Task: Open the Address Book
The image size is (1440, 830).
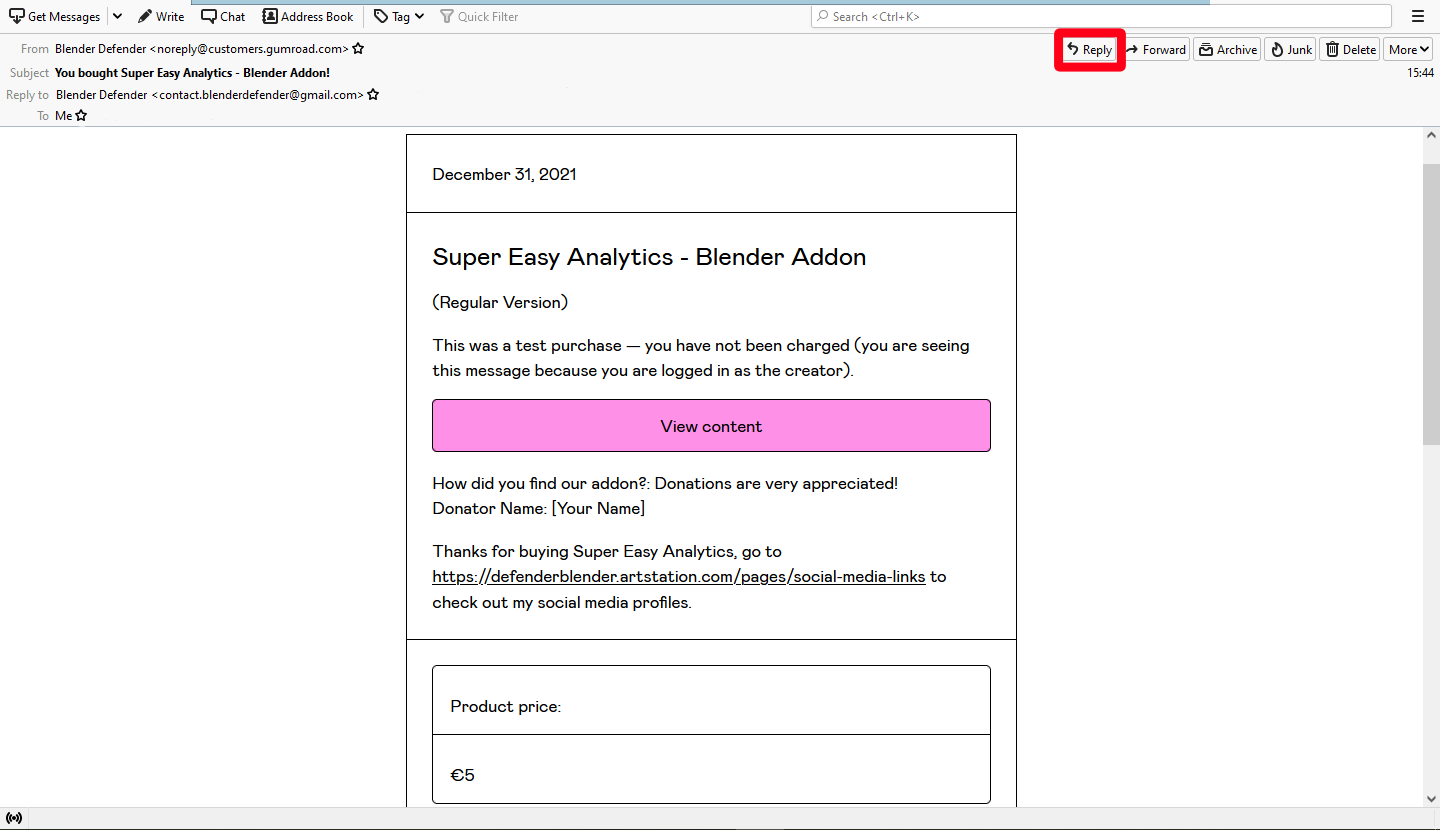Action: click(x=308, y=16)
